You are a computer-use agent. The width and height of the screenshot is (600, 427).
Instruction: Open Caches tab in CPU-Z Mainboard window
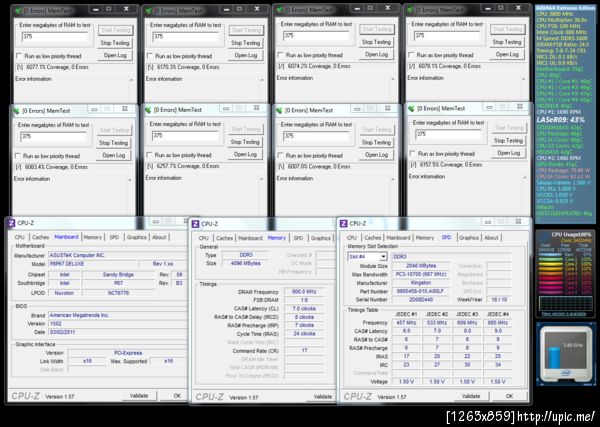[40, 237]
